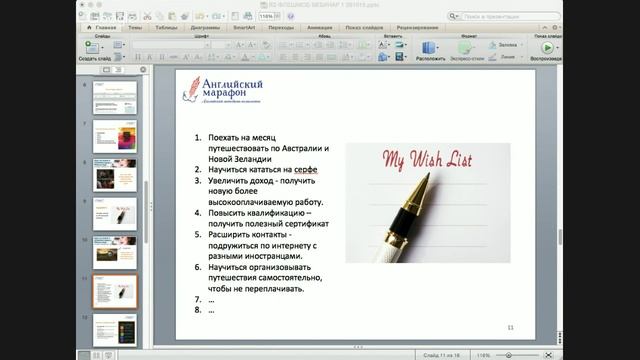
Task: Switch to Normal view in status bar
Action: (x=84, y=356)
